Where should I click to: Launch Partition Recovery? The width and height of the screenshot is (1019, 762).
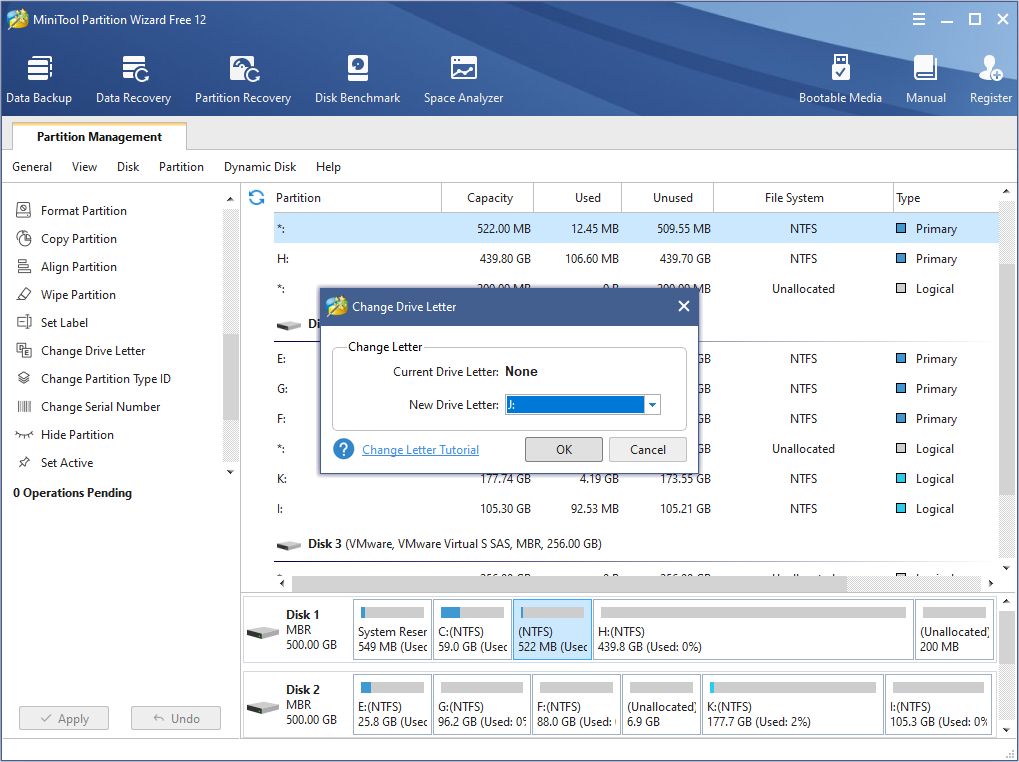point(243,80)
